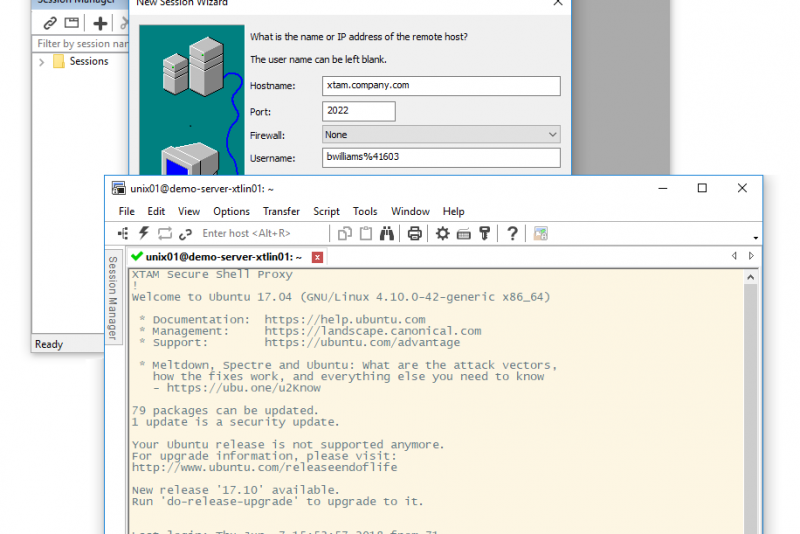Click the Copy icon in toolbar
The width and height of the screenshot is (800, 534).
345,234
